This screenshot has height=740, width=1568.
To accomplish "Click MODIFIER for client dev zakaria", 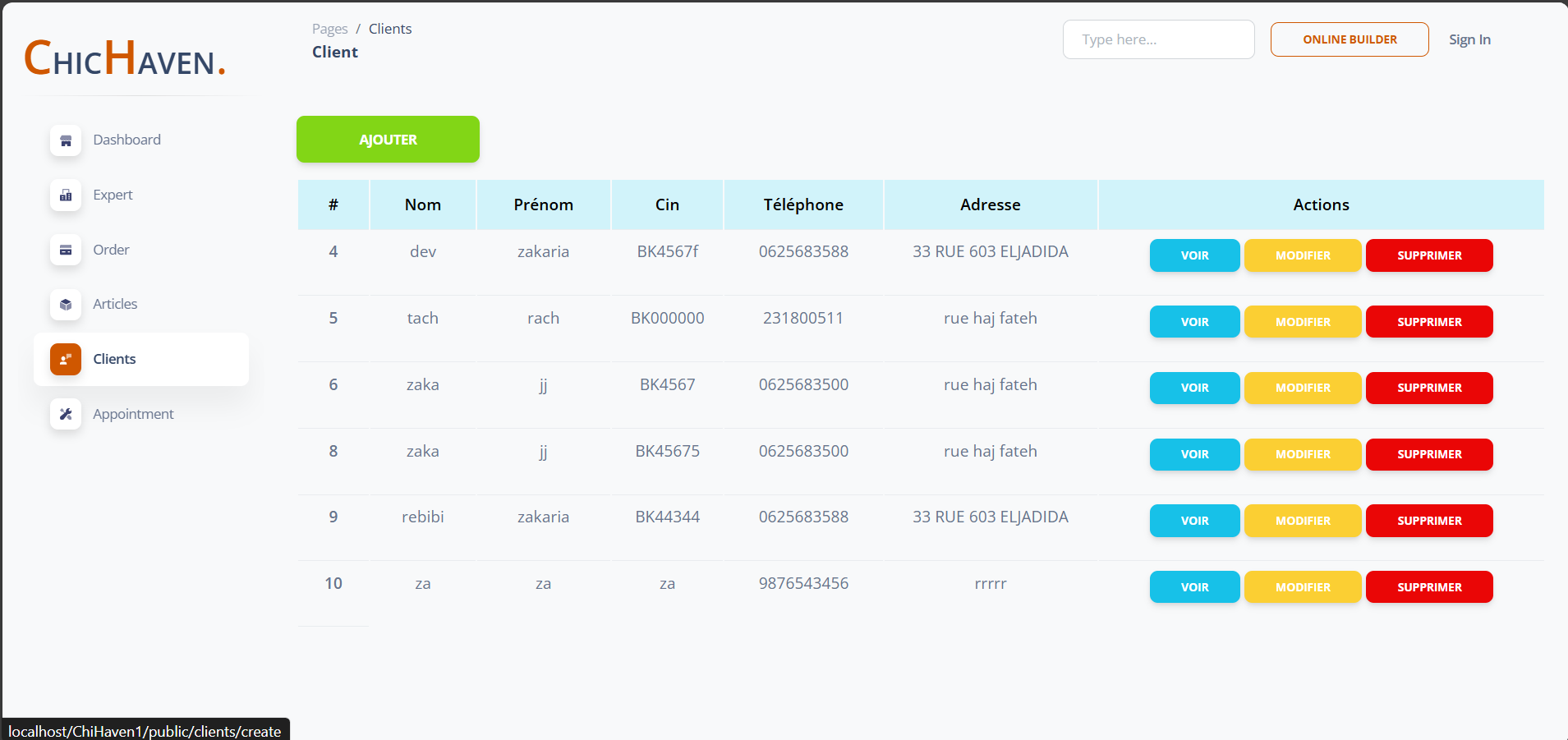I will pos(1303,255).
